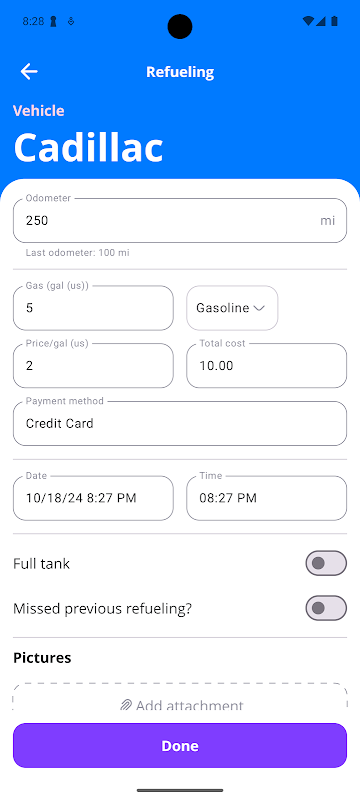This screenshot has width=360, height=800.
Task: Tap the paperclip attachment icon
Action: click(125, 705)
